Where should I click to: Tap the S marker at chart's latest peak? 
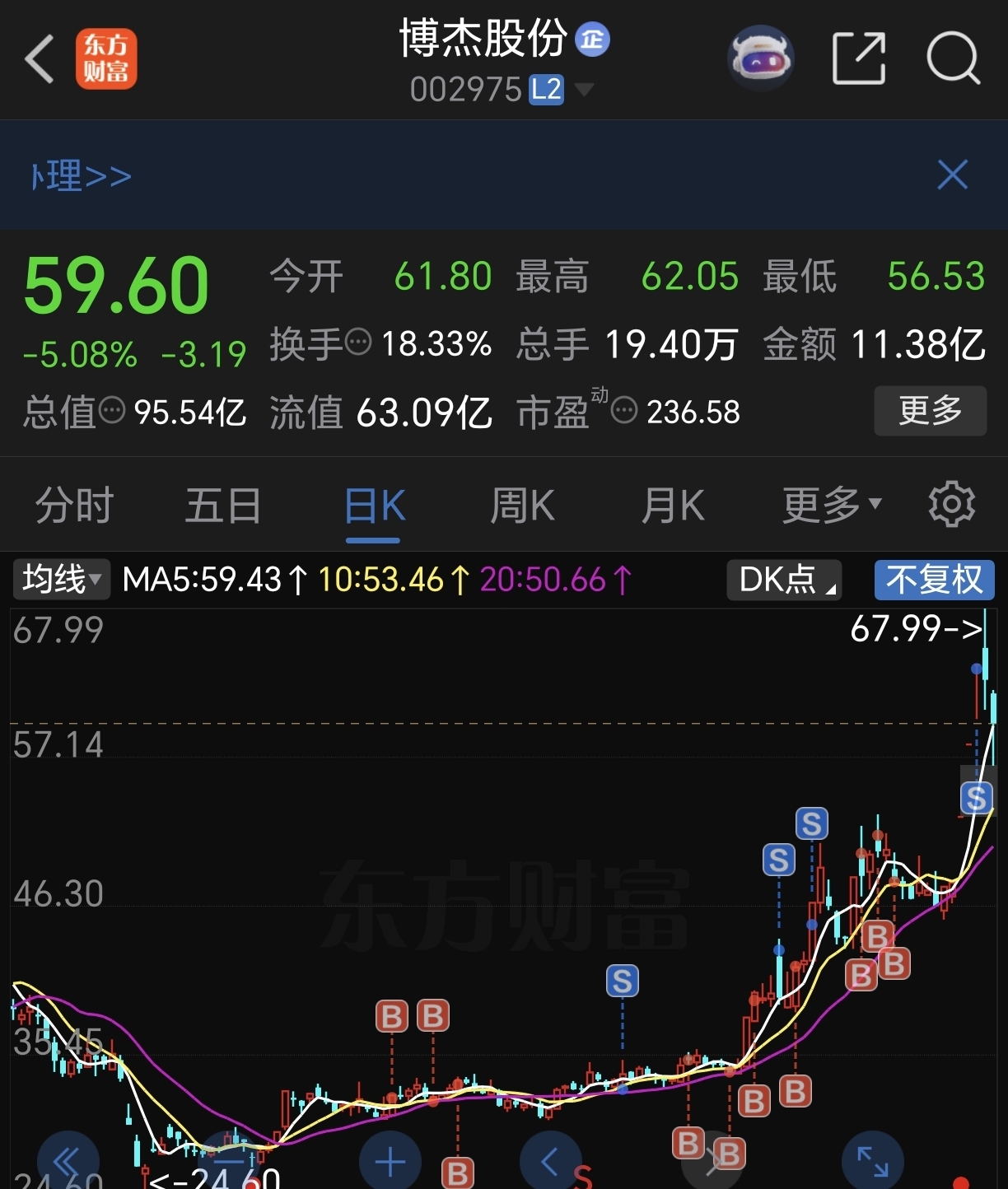pyautogui.click(x=977, y=798)
